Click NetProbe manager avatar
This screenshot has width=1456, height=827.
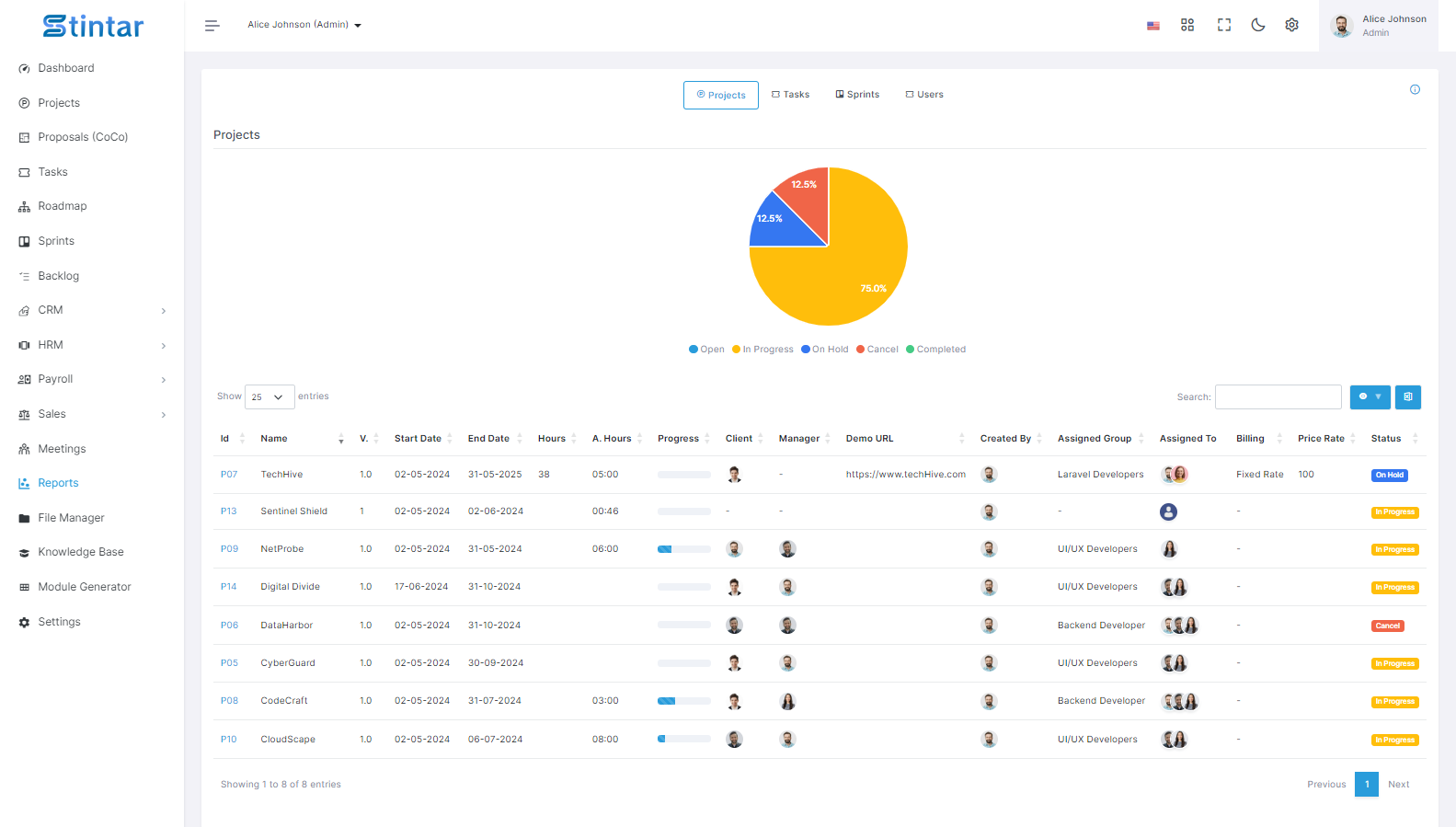tap(787, 549)
